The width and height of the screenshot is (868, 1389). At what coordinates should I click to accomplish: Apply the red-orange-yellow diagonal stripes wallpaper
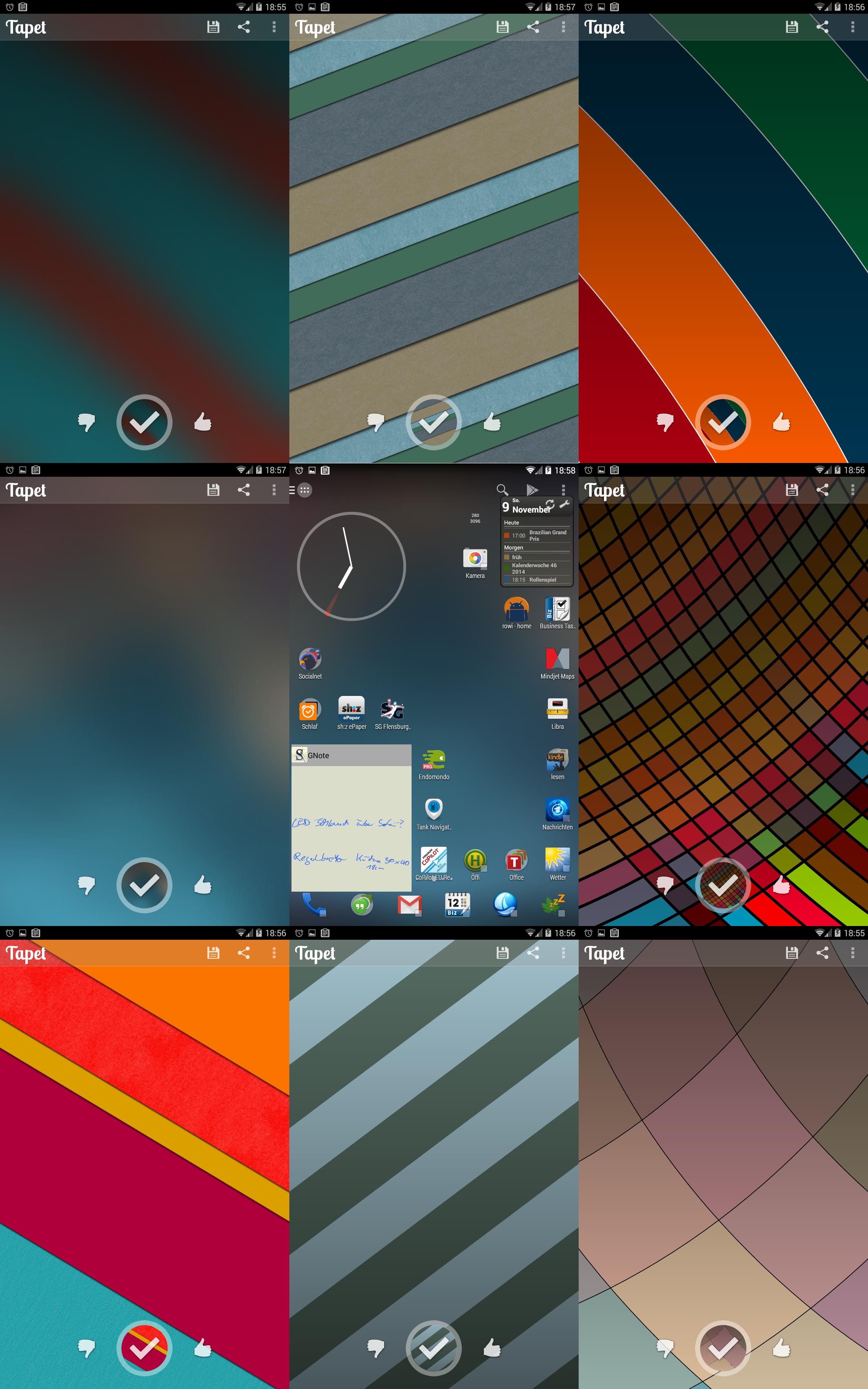(x=145, y=1348)
